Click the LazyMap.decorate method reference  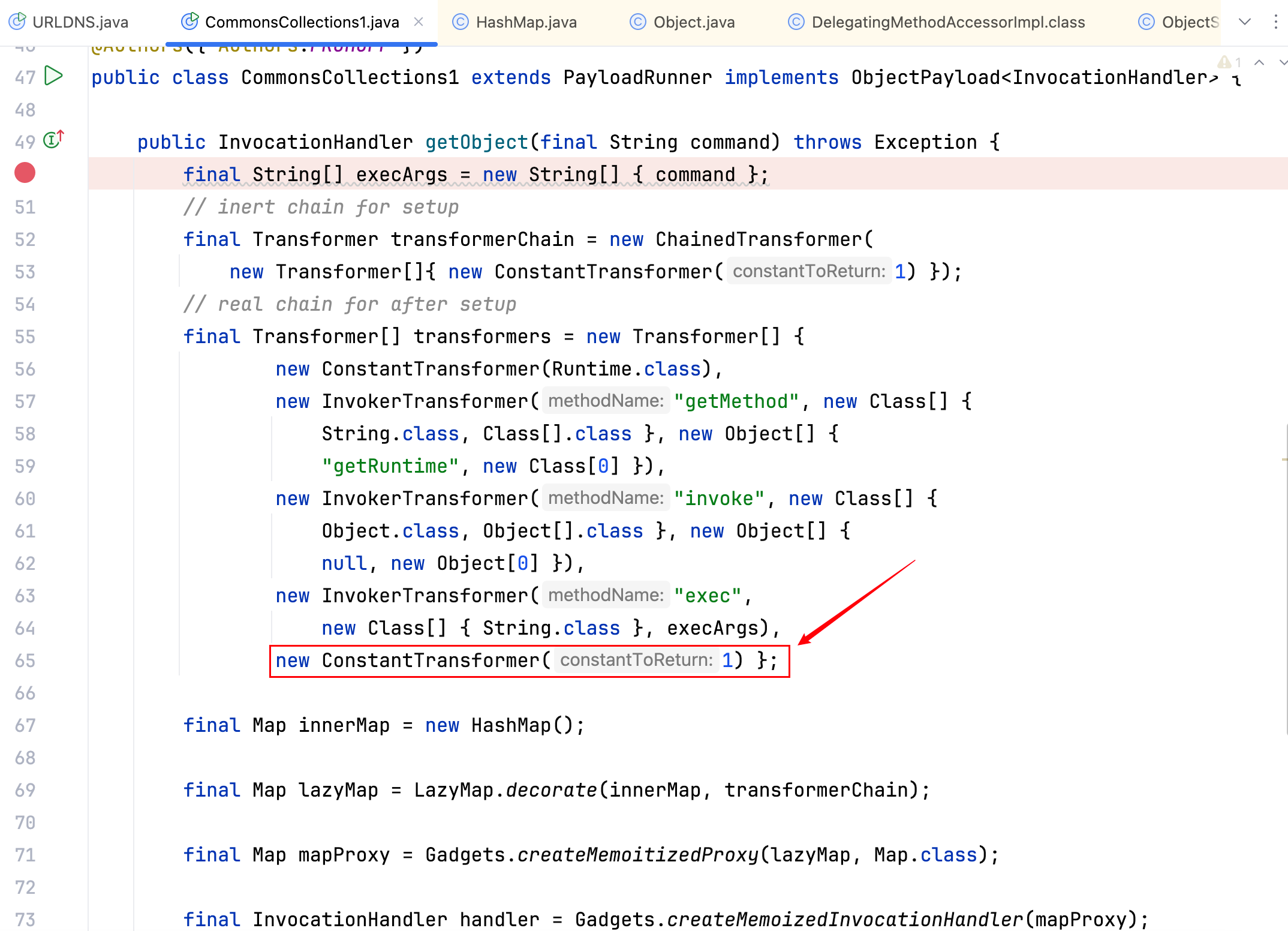pyautogui.click(x=551, y=789)
